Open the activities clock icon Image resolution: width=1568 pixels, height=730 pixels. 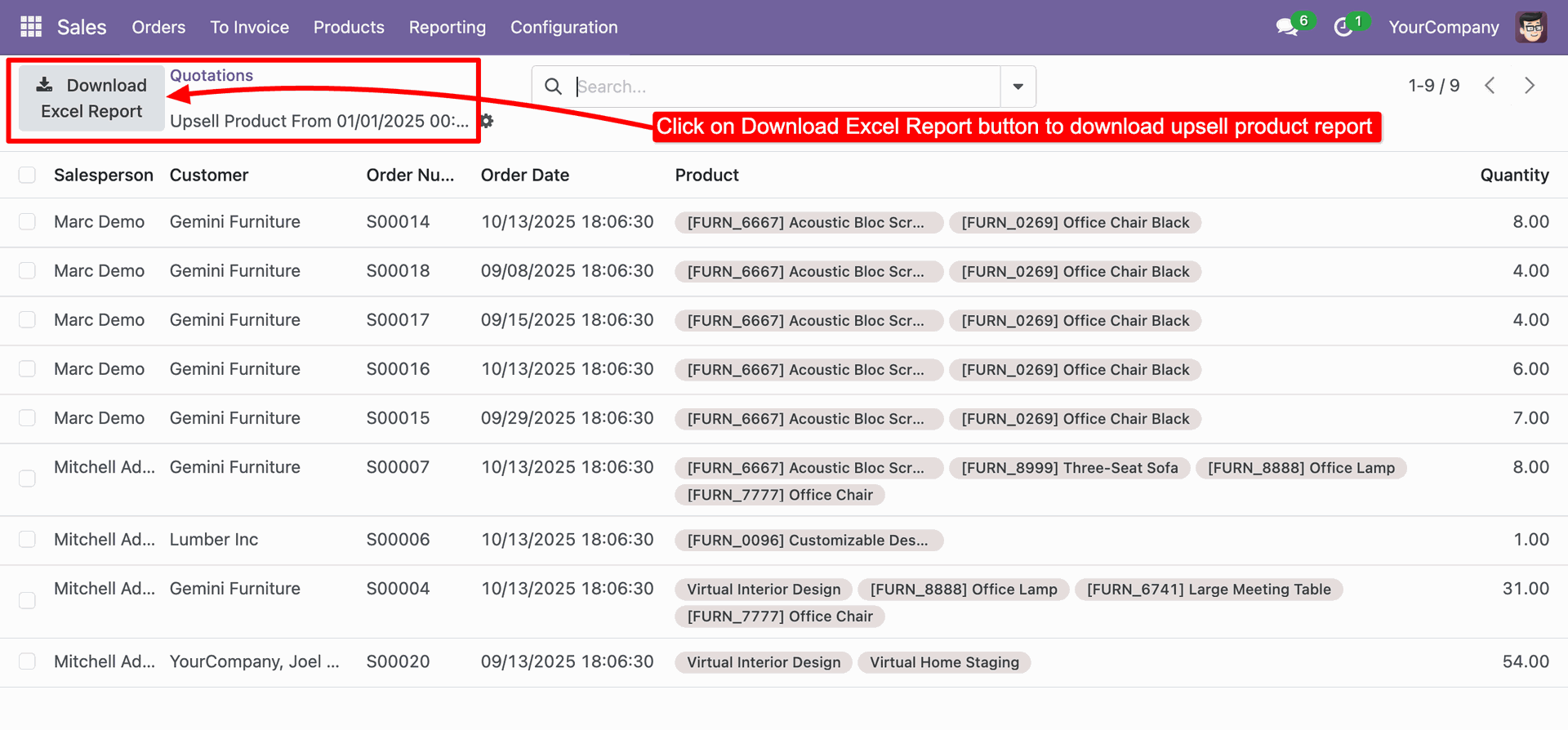click(1343, 27)
